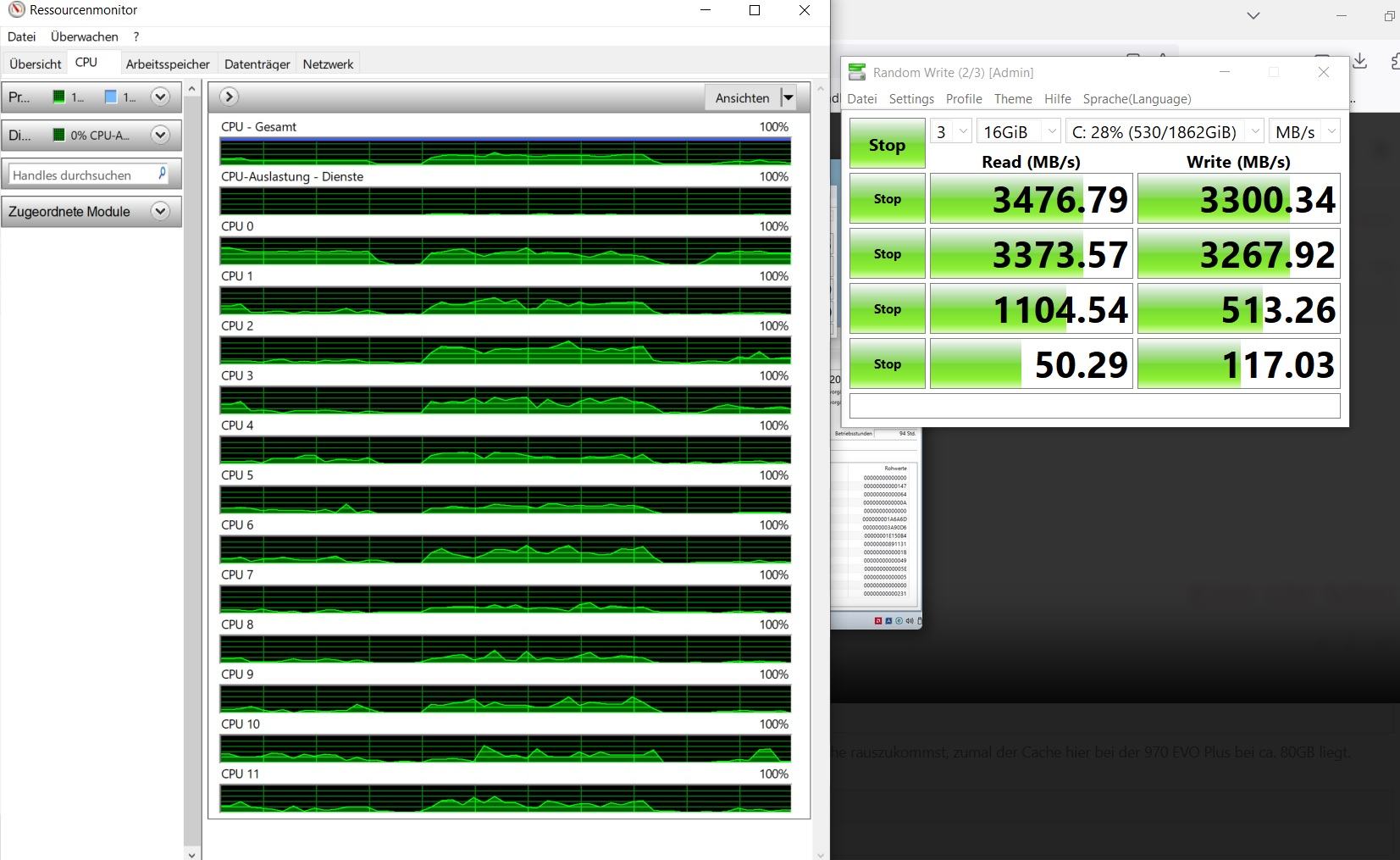Screen dimensions: 1400x860
Task: Click the CPU - Gesamt usage graph
Action: 505,151
